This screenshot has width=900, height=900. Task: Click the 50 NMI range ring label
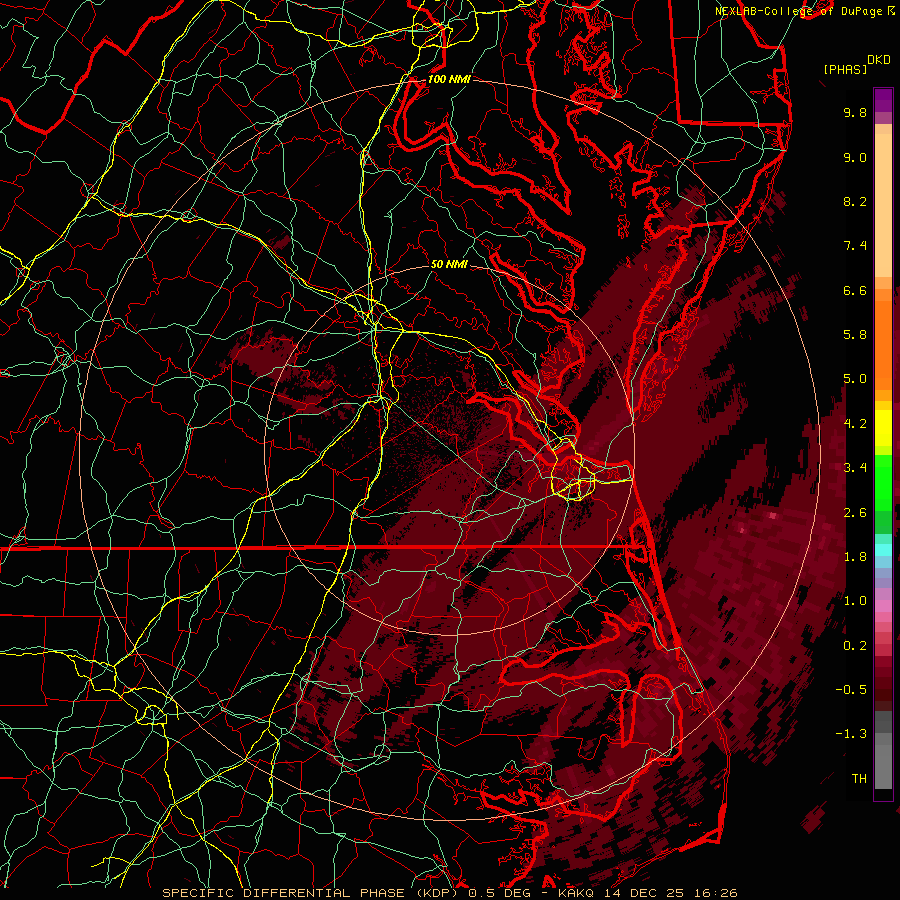click(449, 264)
